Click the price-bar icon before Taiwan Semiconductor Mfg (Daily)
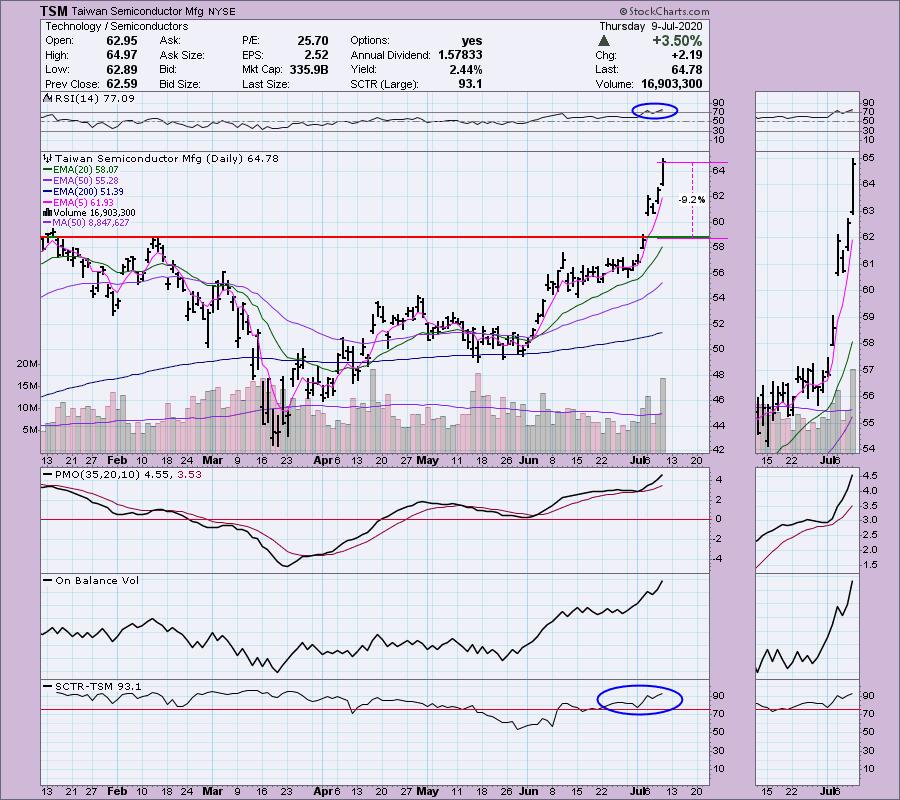This screenshot has width=900, height=800. 48,158
